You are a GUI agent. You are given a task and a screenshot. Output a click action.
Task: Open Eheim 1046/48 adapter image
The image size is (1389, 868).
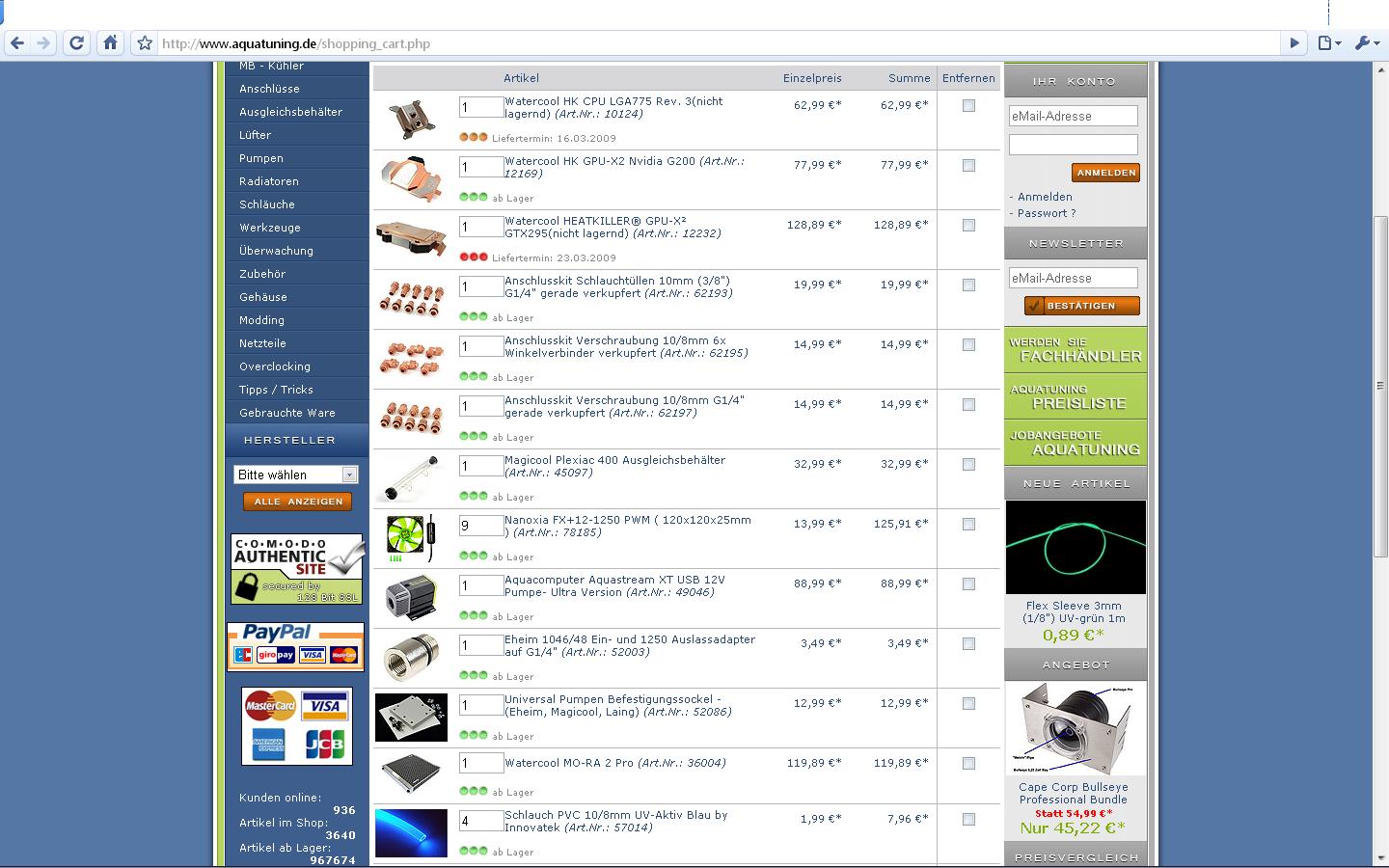coord(410,658)
